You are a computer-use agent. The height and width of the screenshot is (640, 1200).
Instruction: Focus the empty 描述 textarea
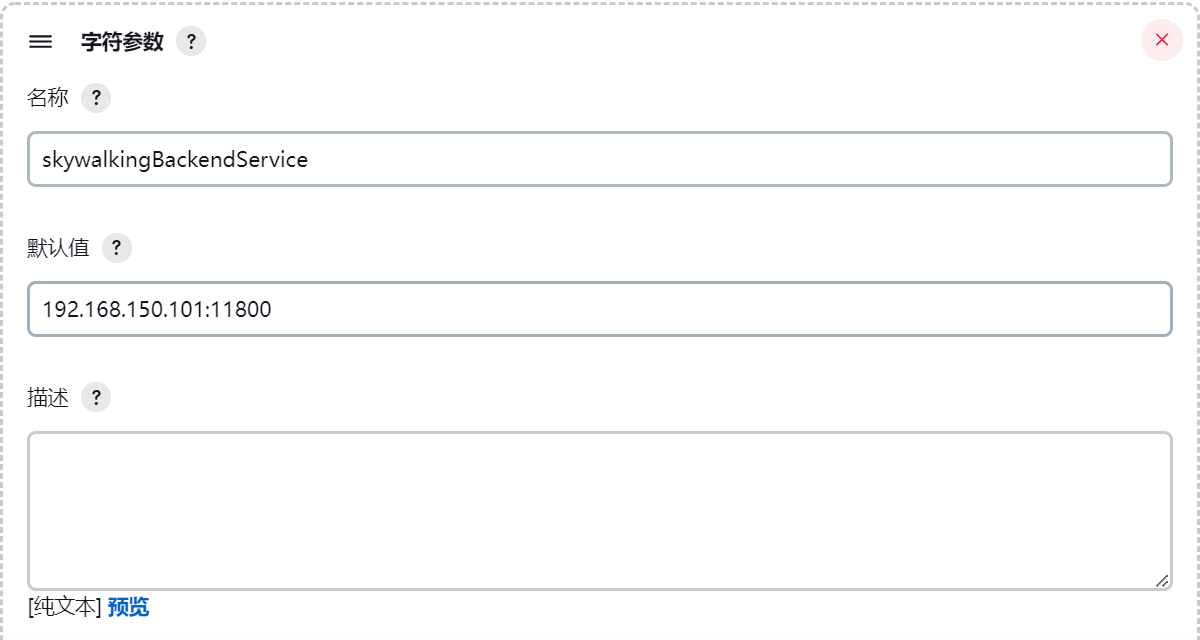(600, 511)
